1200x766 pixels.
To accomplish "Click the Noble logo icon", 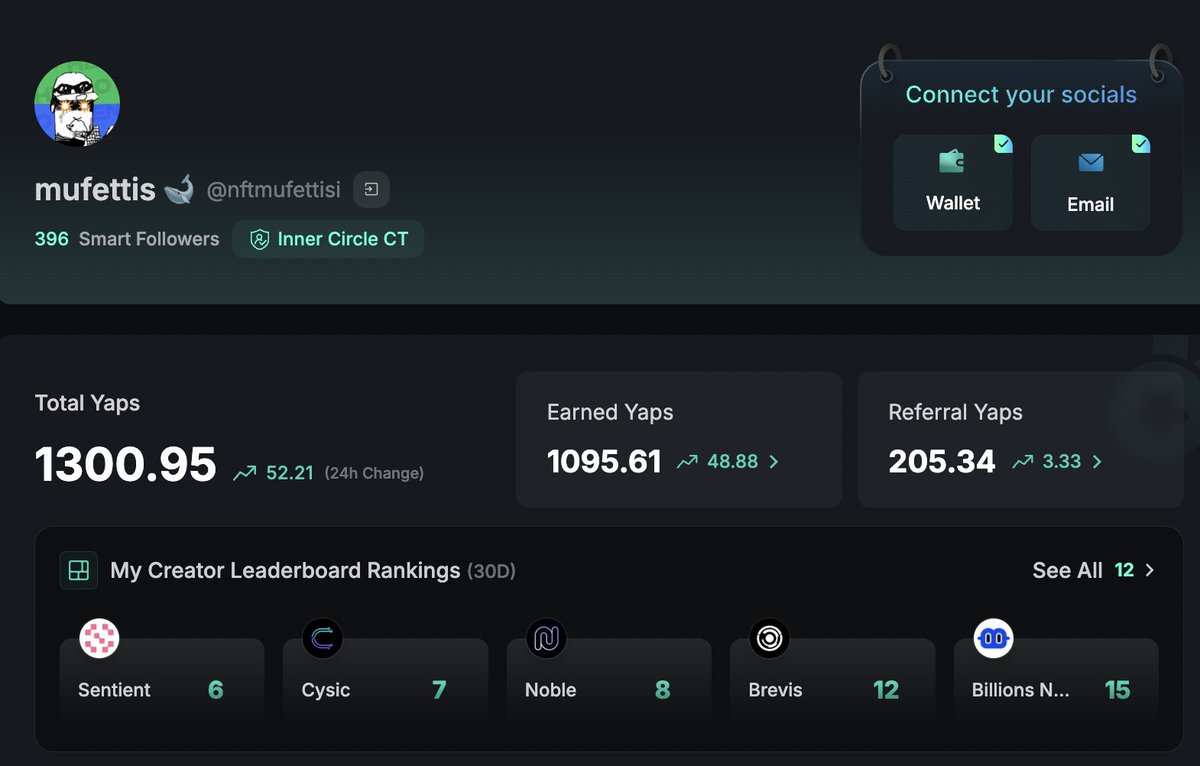I will point(546,638).
